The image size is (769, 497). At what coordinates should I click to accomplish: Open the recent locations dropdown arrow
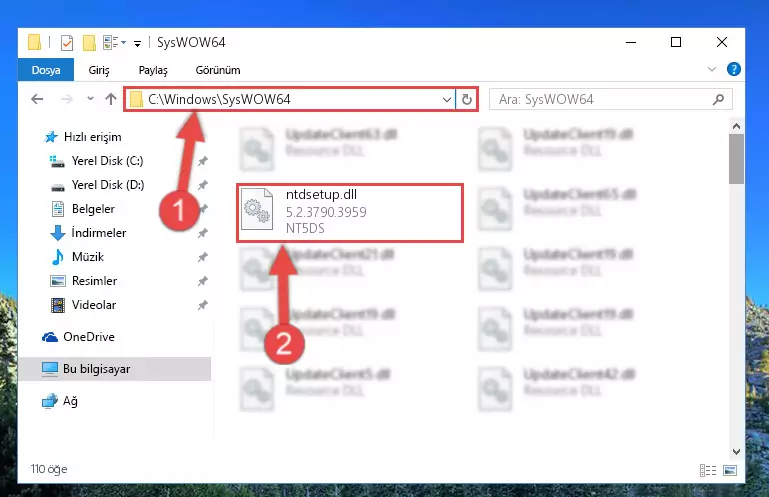[90, 99]
